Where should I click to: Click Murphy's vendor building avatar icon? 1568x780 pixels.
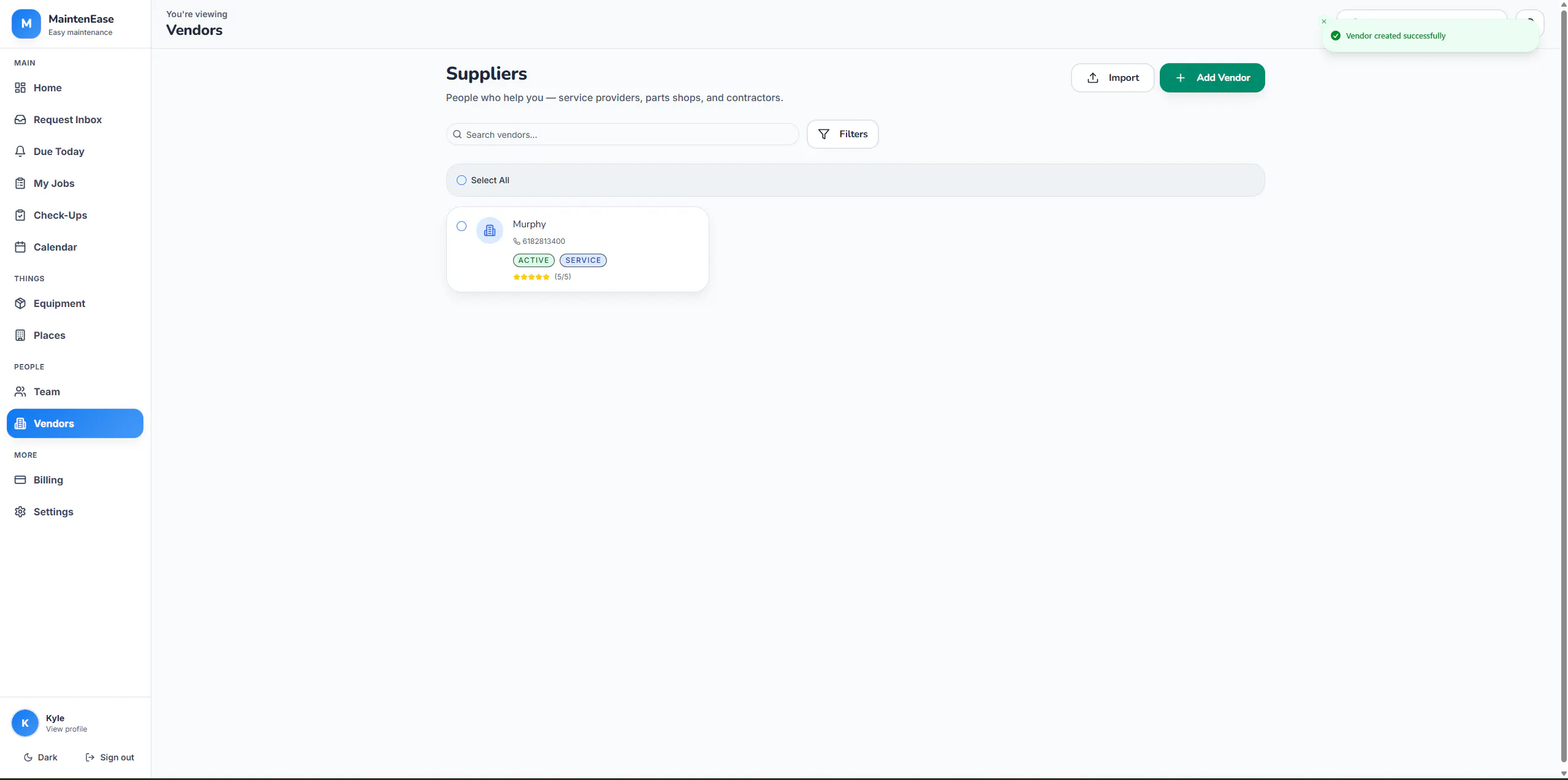[x=490, y=230]
